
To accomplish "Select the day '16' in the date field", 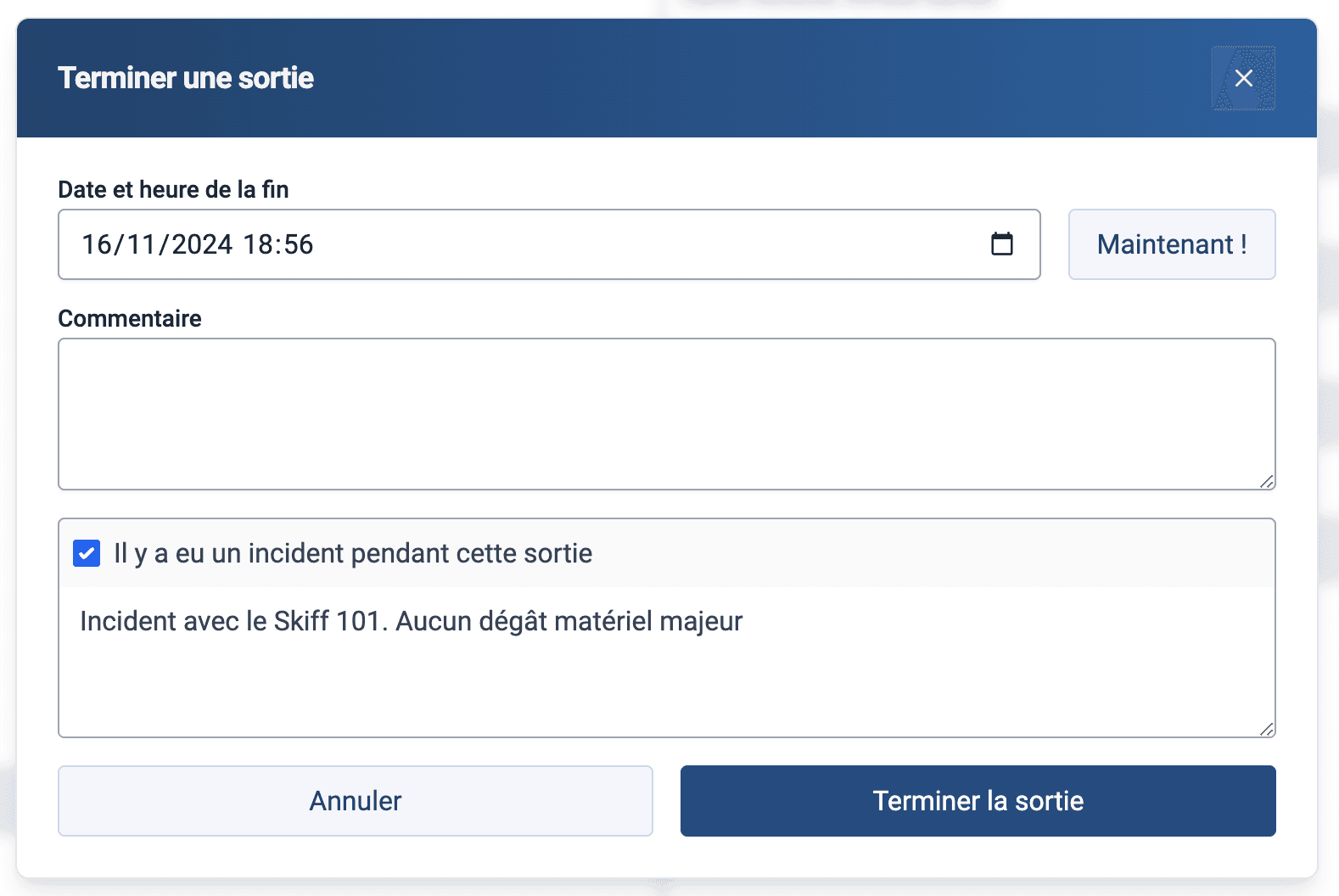I will 97,244.
